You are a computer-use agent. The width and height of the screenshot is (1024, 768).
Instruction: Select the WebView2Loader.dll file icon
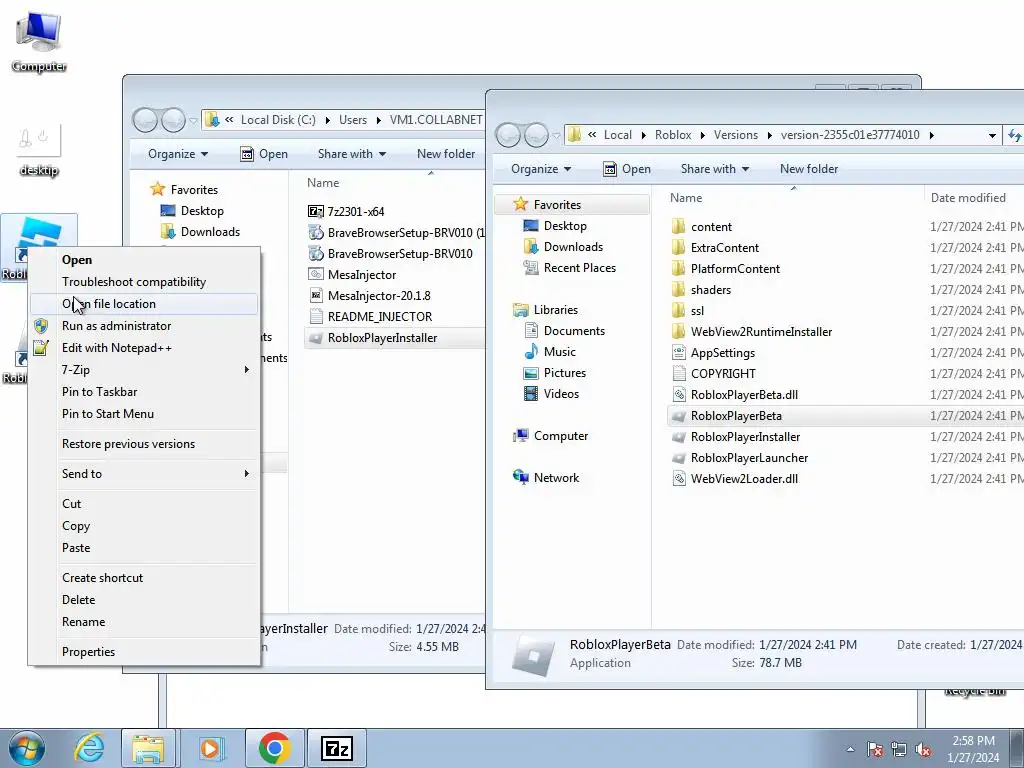679,479
